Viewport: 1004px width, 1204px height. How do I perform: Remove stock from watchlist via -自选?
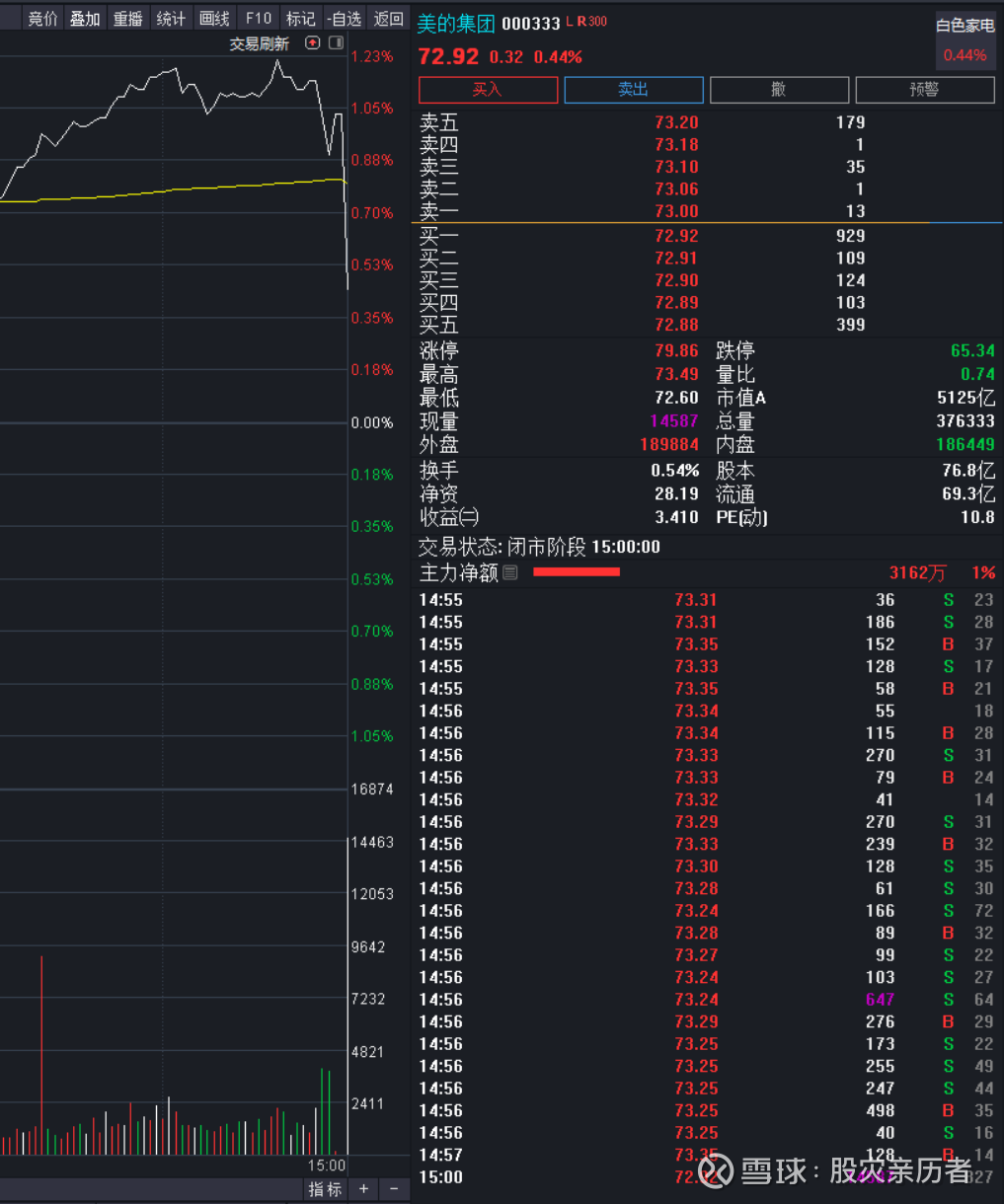343,17
